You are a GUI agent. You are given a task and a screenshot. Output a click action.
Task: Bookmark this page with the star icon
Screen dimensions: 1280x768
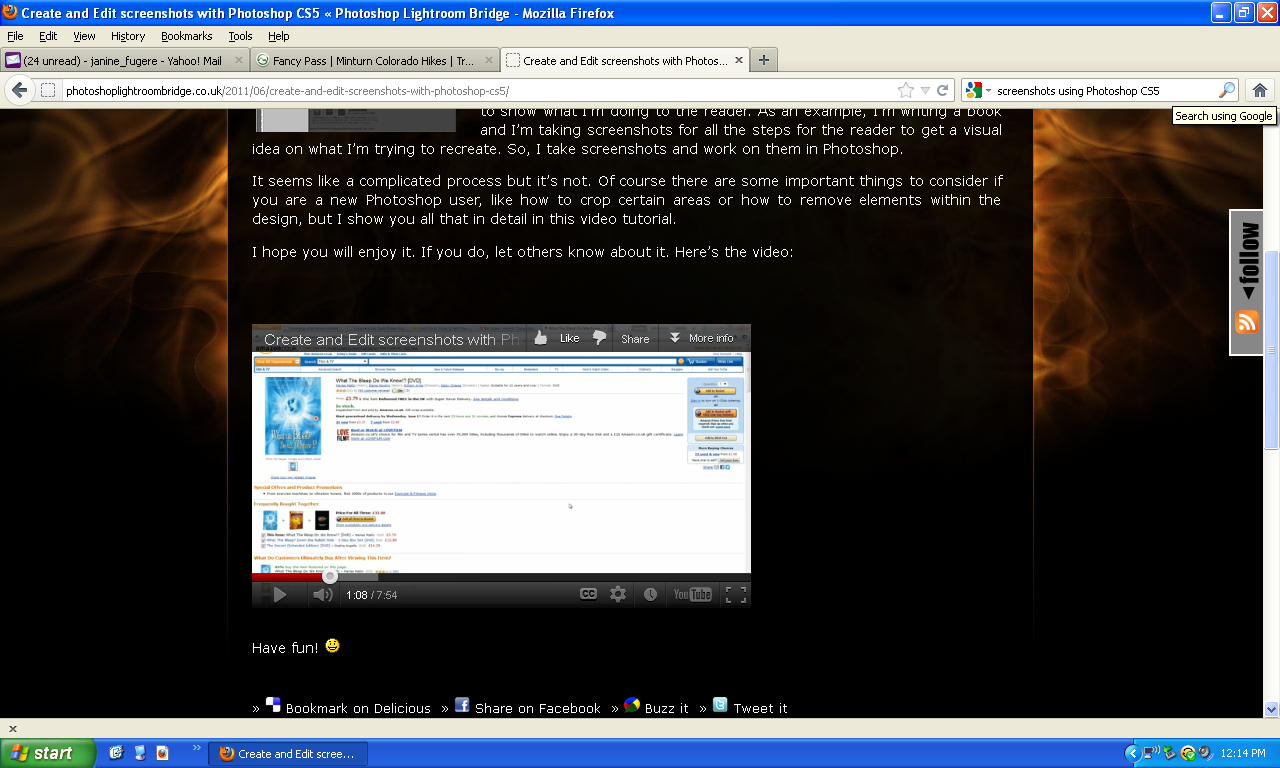[x=906, y=90]
